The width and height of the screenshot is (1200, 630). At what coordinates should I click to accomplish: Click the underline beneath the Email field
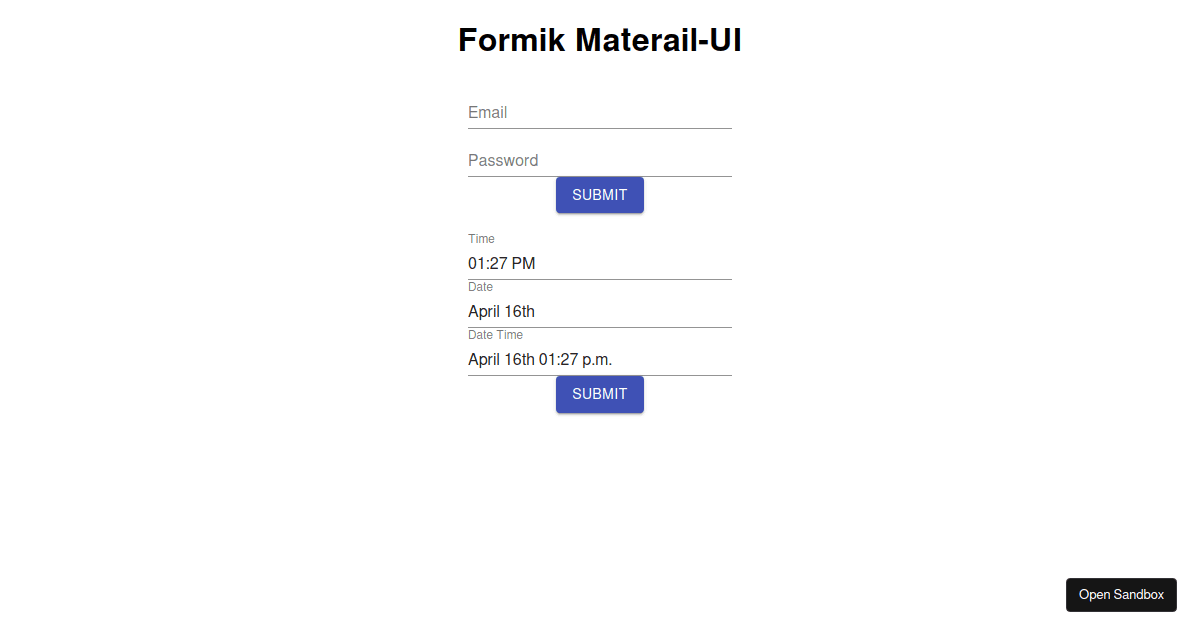600,128
